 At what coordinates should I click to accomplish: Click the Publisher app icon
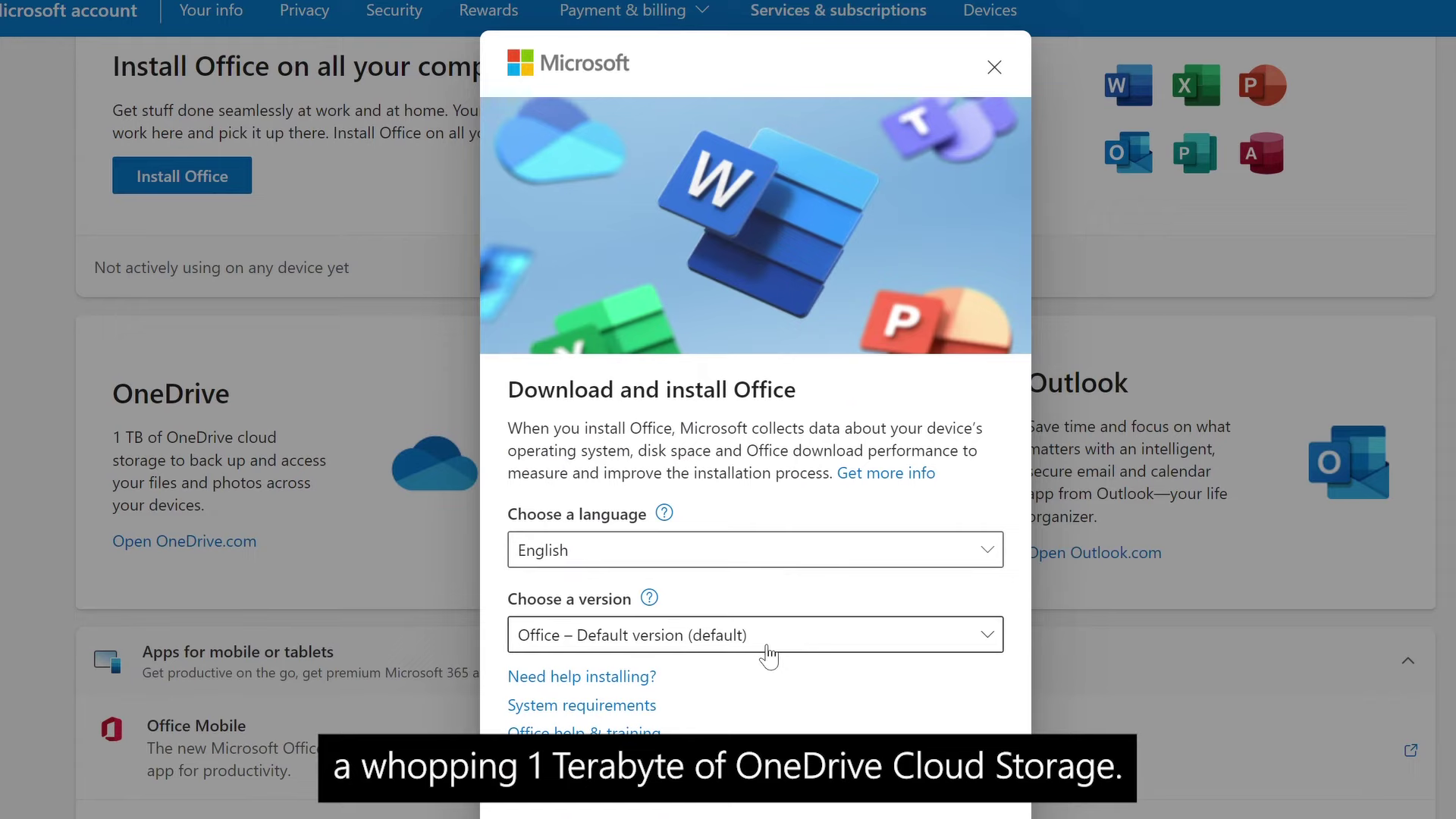pyautogui.click(x=1194, y=153)
